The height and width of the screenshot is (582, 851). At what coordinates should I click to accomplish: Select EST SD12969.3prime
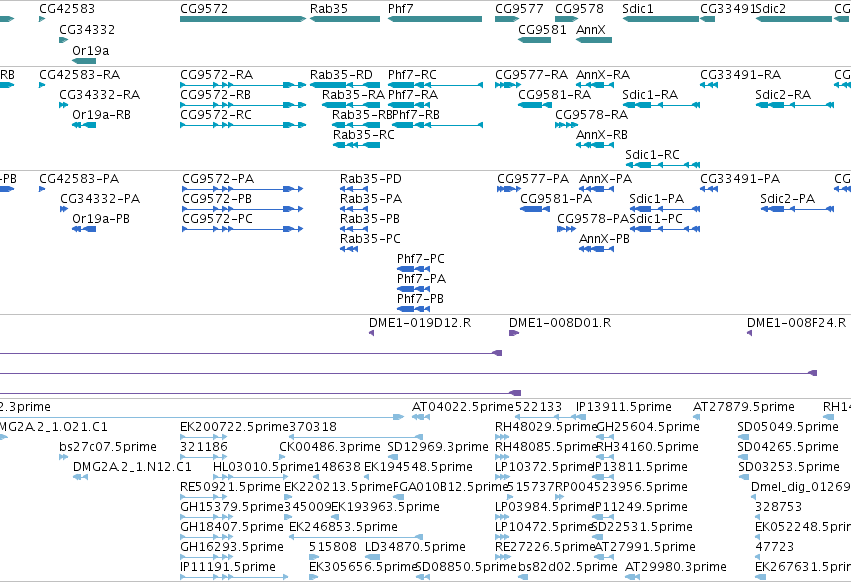[438, 447]
